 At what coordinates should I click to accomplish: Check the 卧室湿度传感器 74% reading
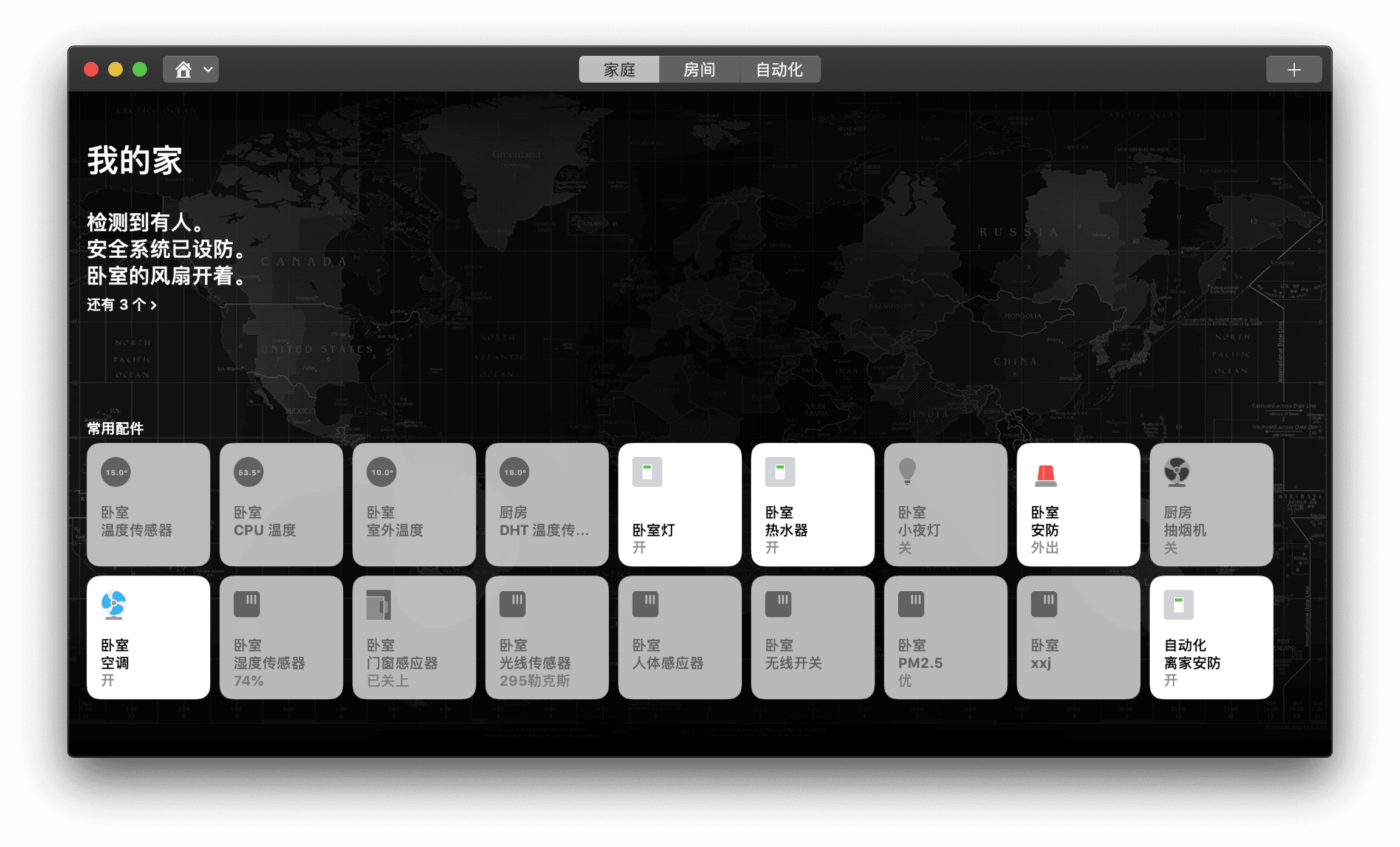(x=281, y=637)
